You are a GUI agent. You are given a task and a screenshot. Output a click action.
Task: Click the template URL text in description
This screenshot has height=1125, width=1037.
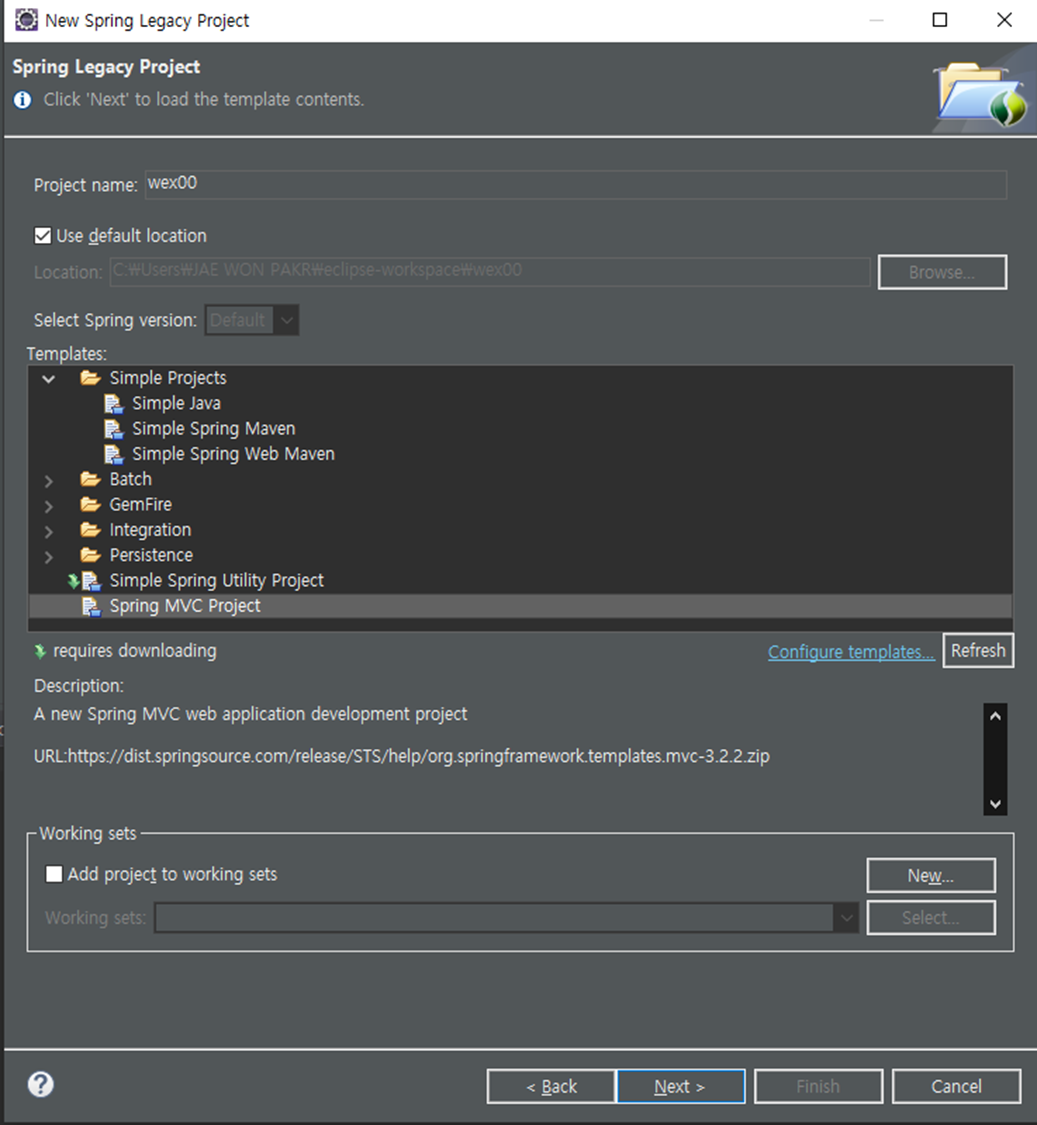[x=402, y=756]
